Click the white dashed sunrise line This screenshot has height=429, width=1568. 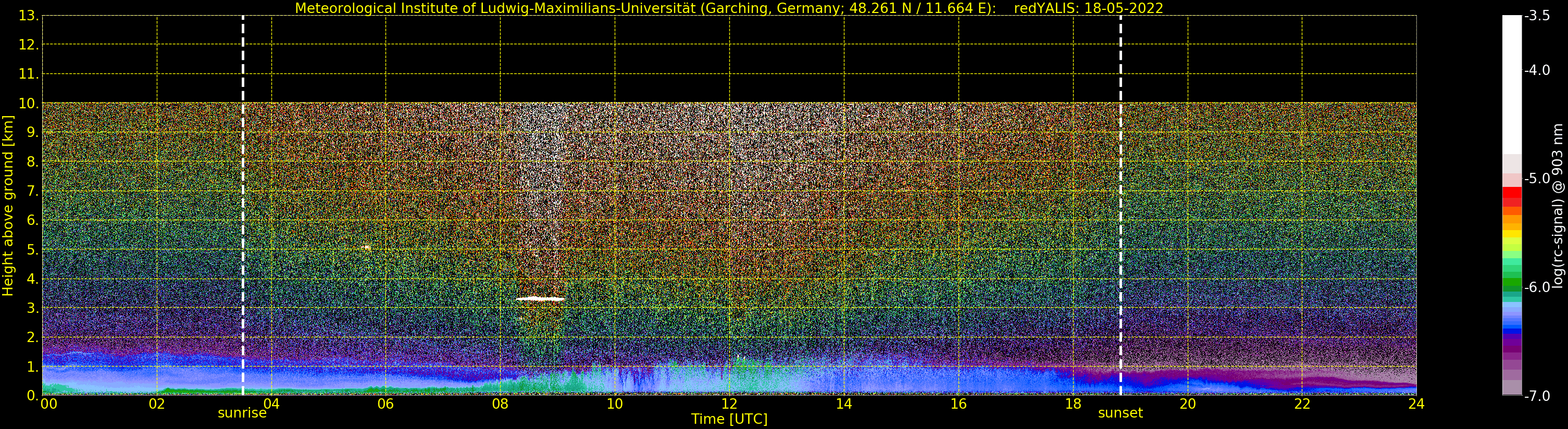[243, 206]
